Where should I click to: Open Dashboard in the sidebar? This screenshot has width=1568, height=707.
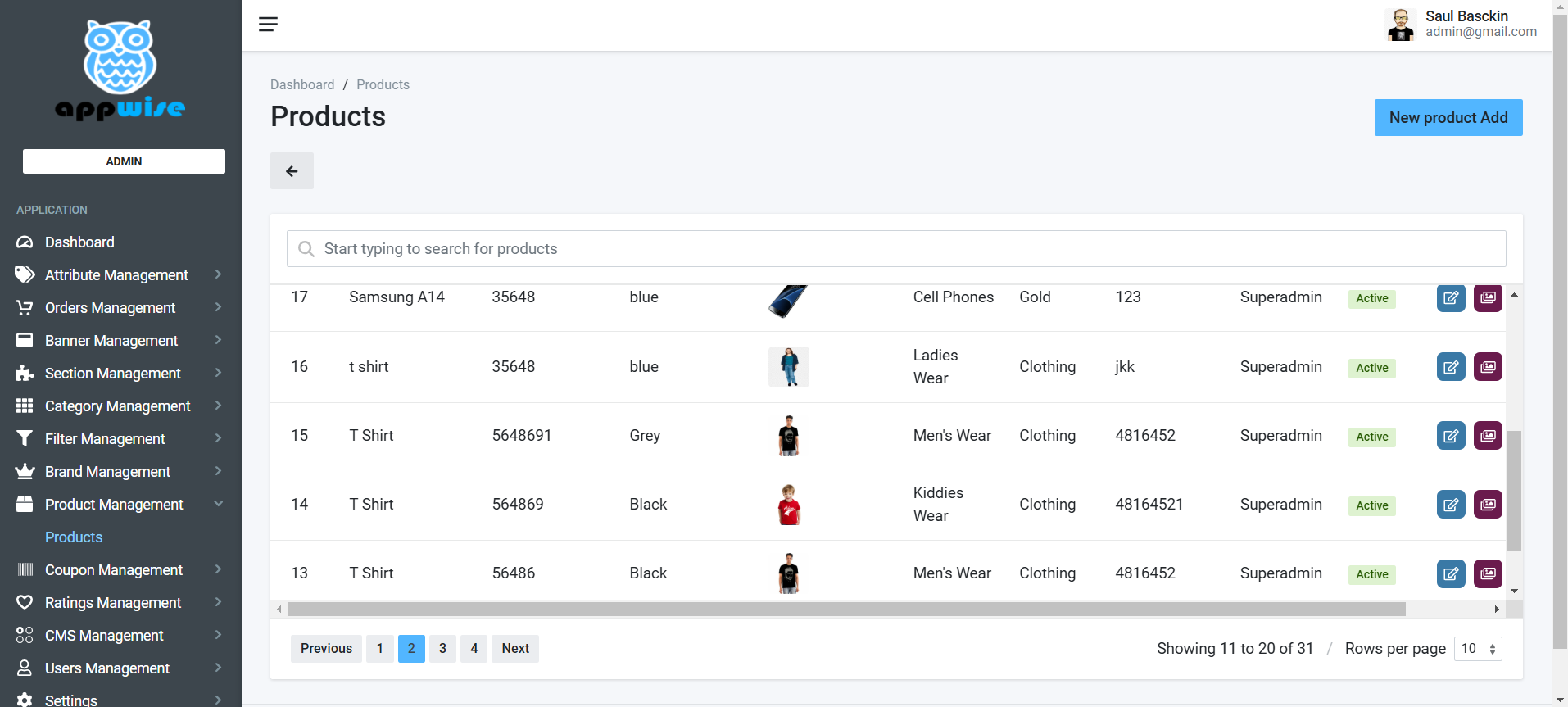[79, 242]
